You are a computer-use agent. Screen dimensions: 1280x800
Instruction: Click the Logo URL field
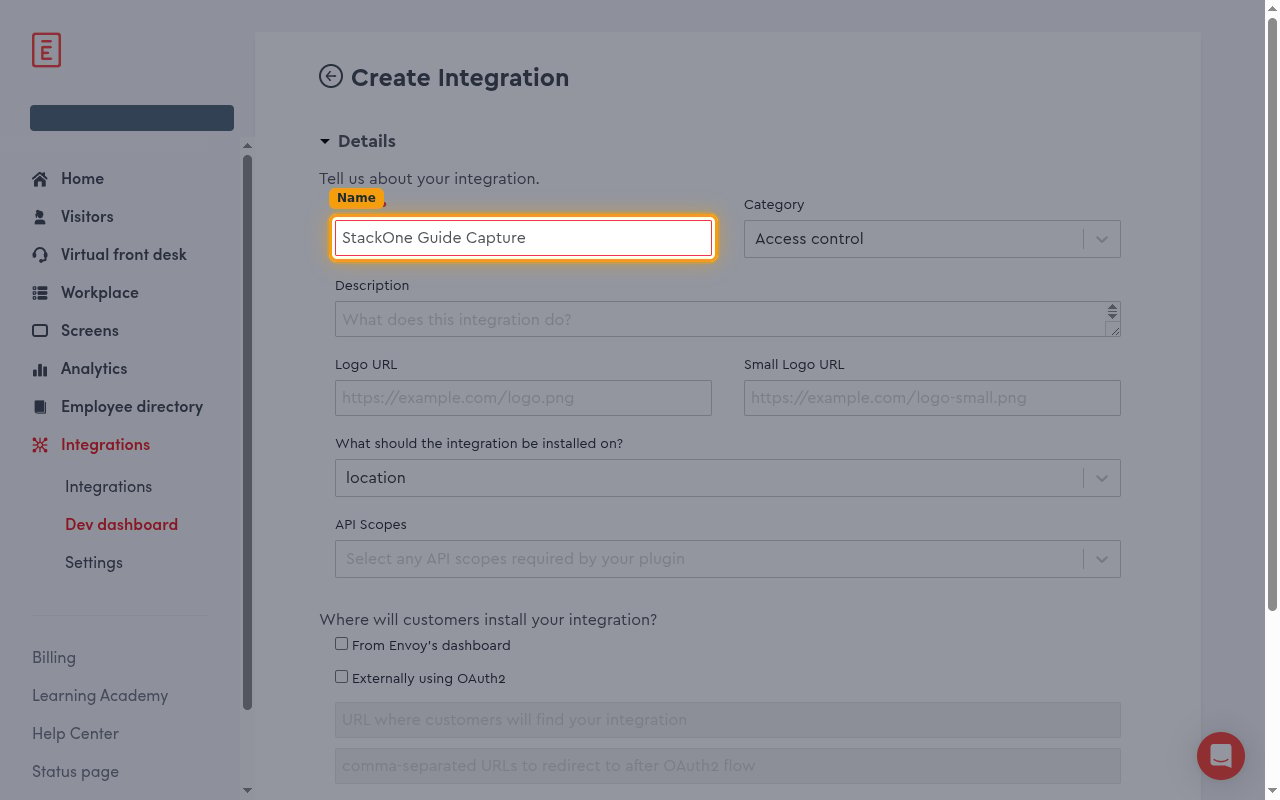coord(523,398)
